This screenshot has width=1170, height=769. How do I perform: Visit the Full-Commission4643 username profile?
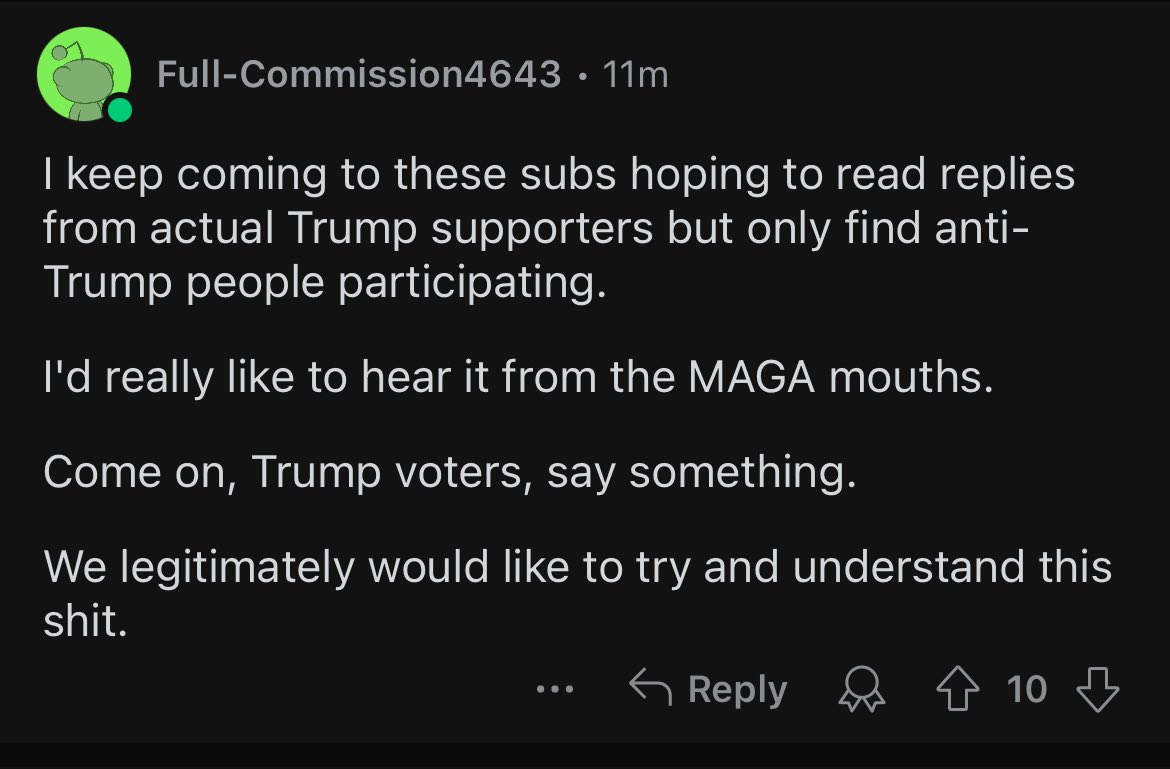click(x=359, y=74)
